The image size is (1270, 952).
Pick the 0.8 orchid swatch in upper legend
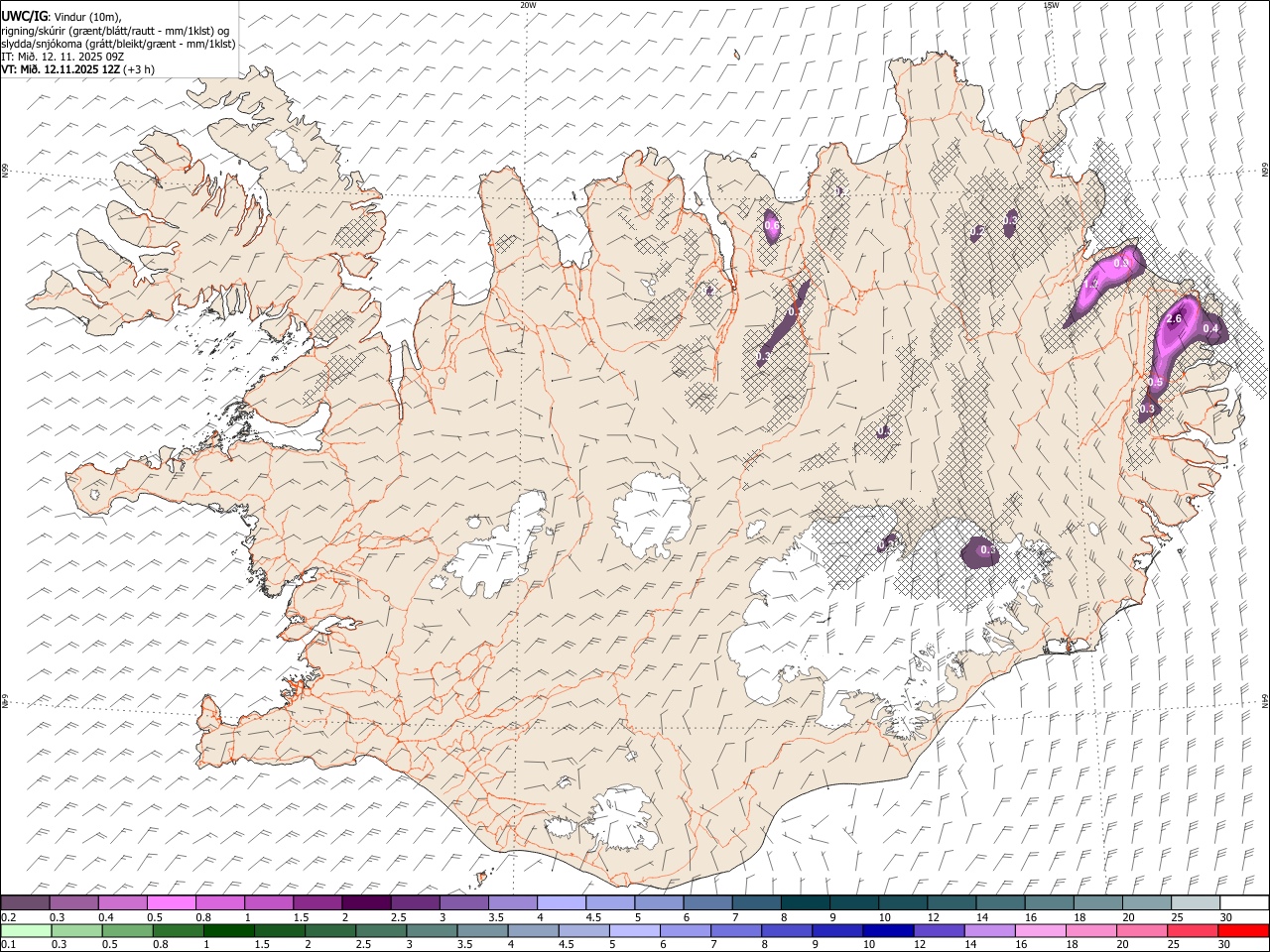[x=219, y=902]
